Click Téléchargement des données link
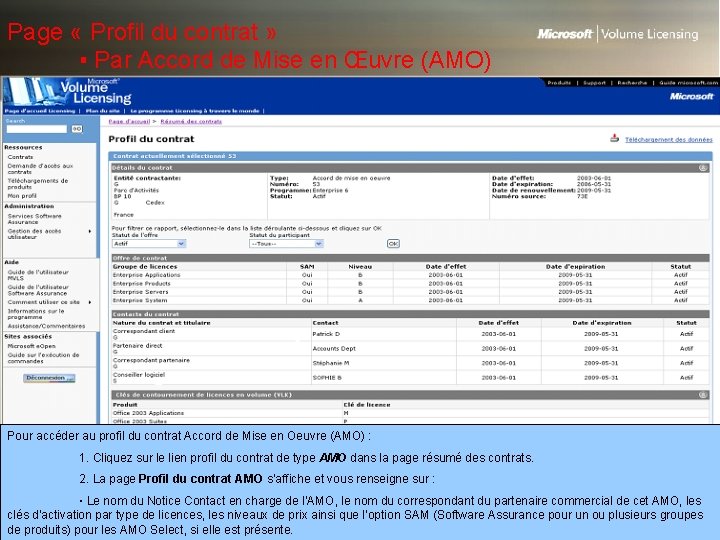This screenshot has height=540, width=720. [669, 140]
